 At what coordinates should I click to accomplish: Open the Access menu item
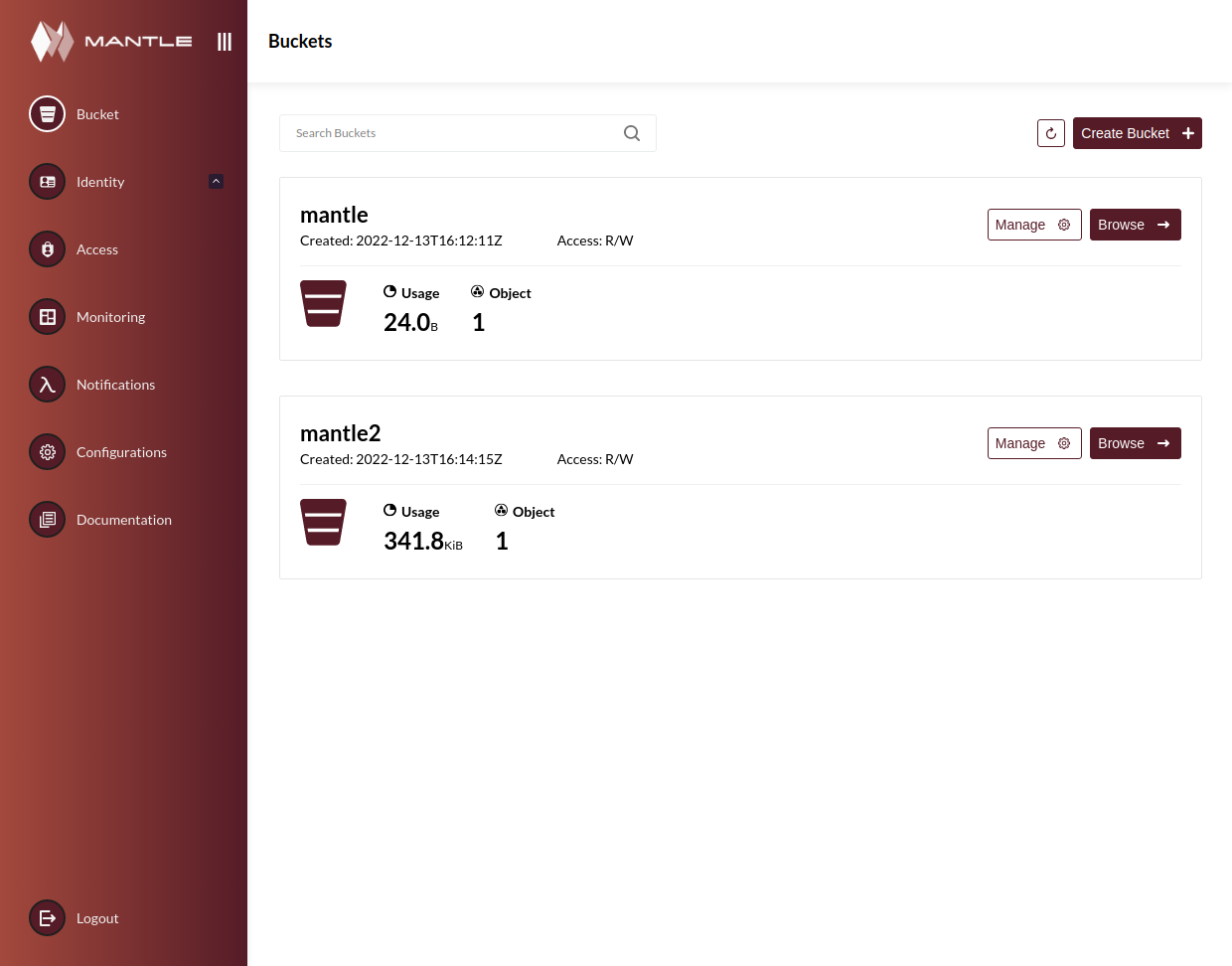tap(97, 249)
